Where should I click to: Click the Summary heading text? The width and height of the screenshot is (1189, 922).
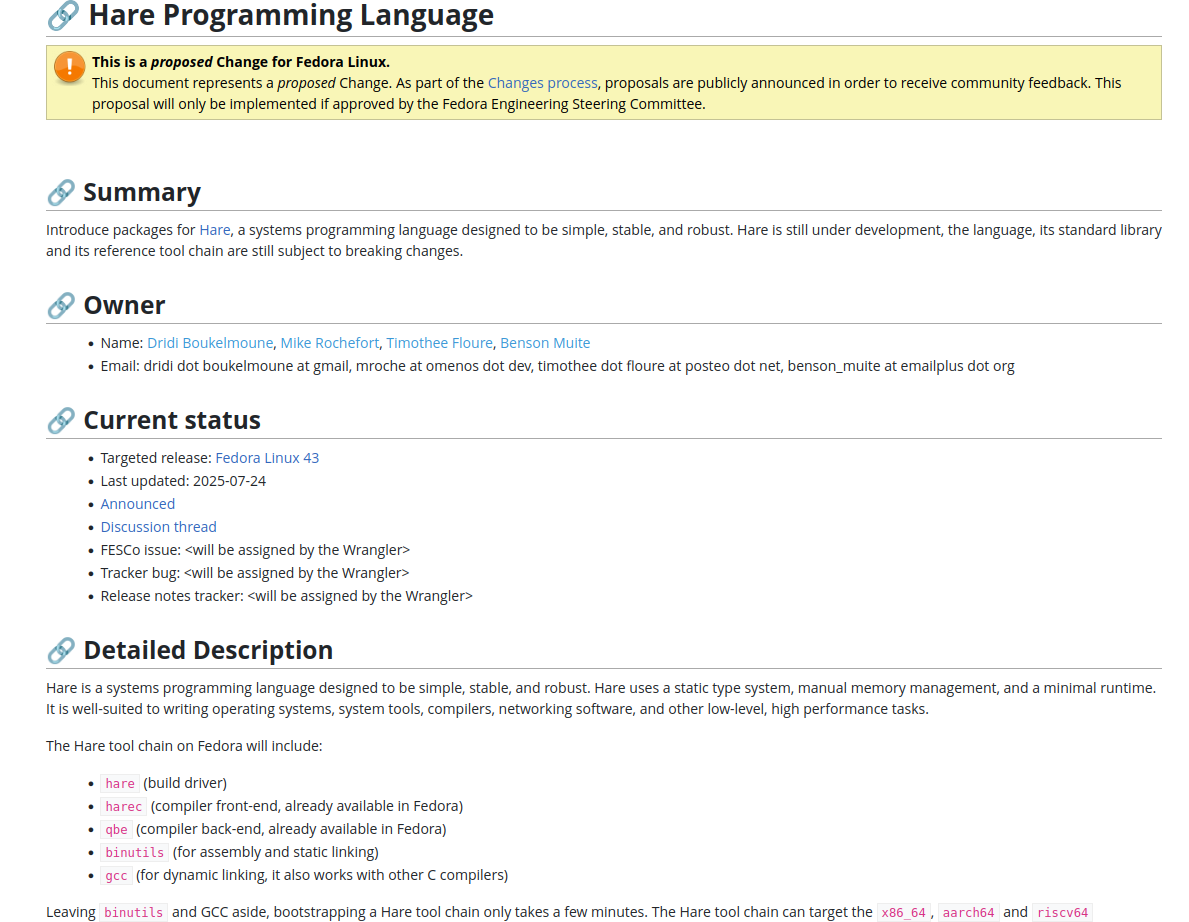[x=142, y=193]
